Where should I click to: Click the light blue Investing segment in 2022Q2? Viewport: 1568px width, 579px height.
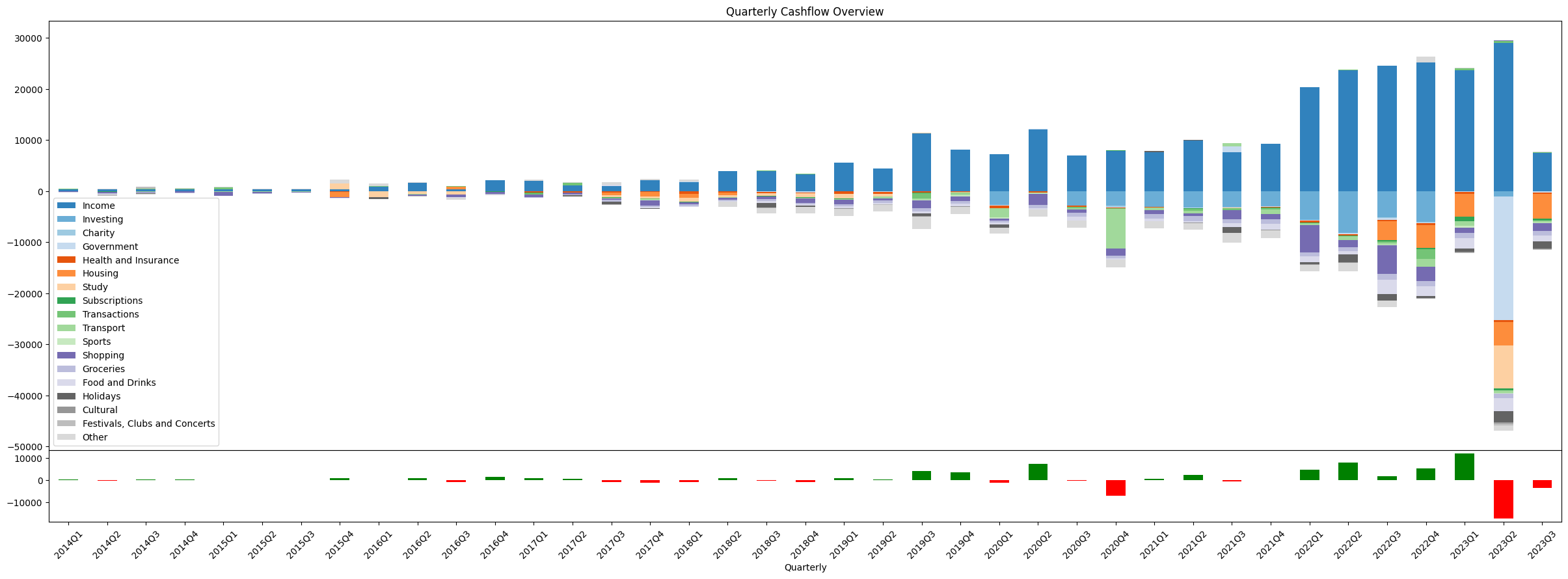click(x=1348, y=212)
